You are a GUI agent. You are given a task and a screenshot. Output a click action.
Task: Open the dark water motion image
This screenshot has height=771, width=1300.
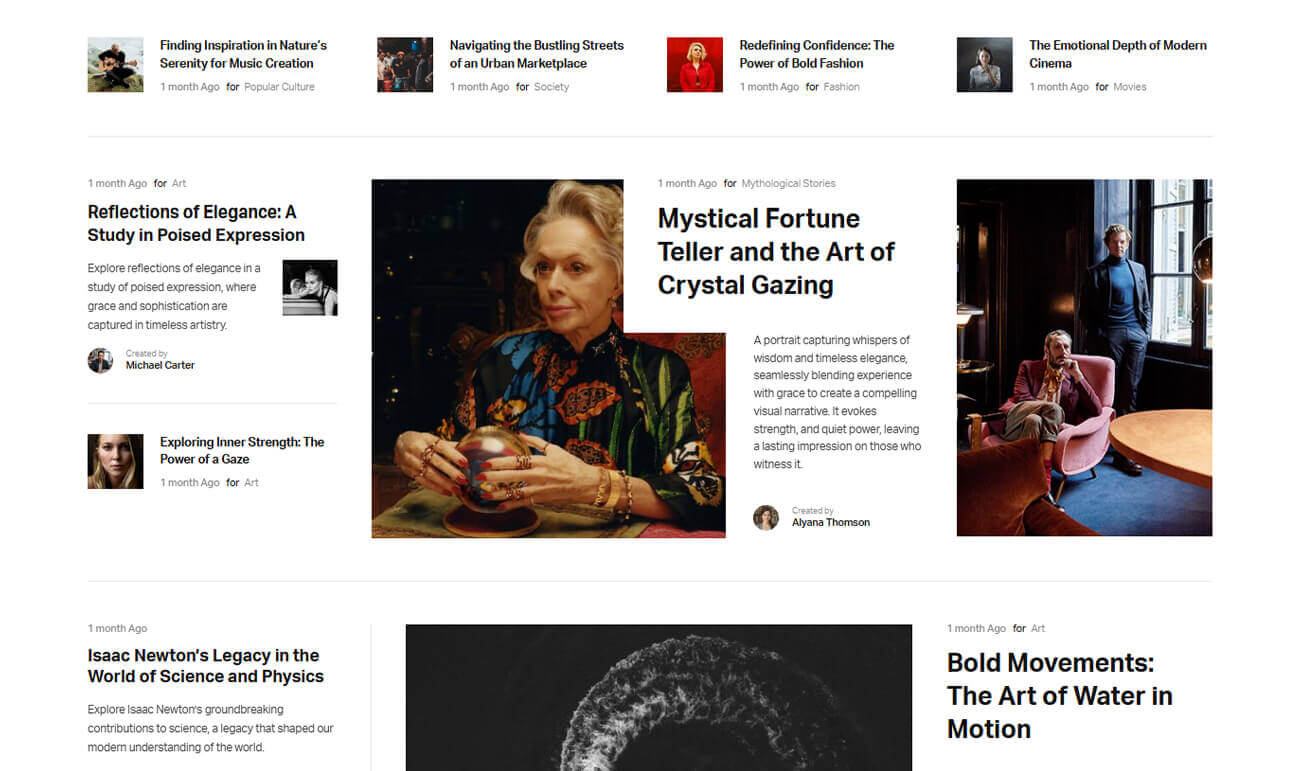tap(659, 698)
